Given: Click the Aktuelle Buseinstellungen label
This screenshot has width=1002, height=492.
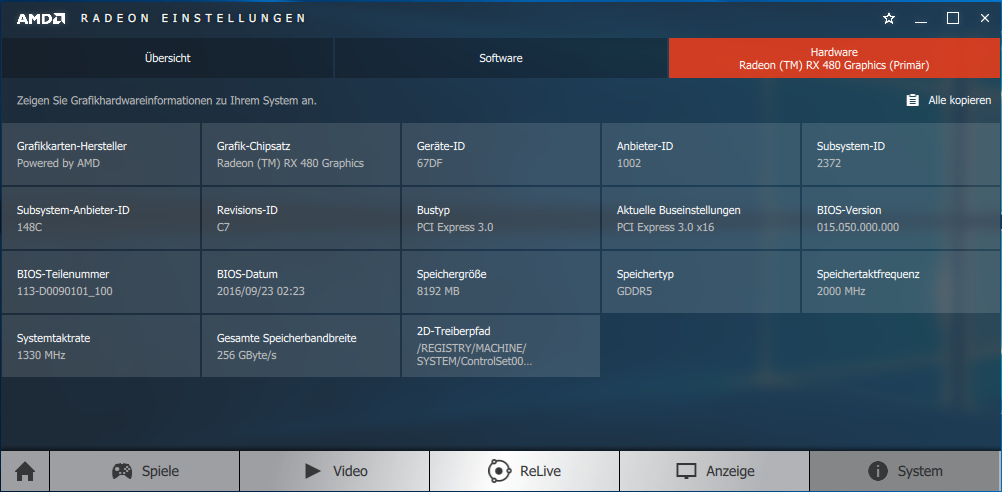Looking at the screenshot, I should click(x=679, y=210).
